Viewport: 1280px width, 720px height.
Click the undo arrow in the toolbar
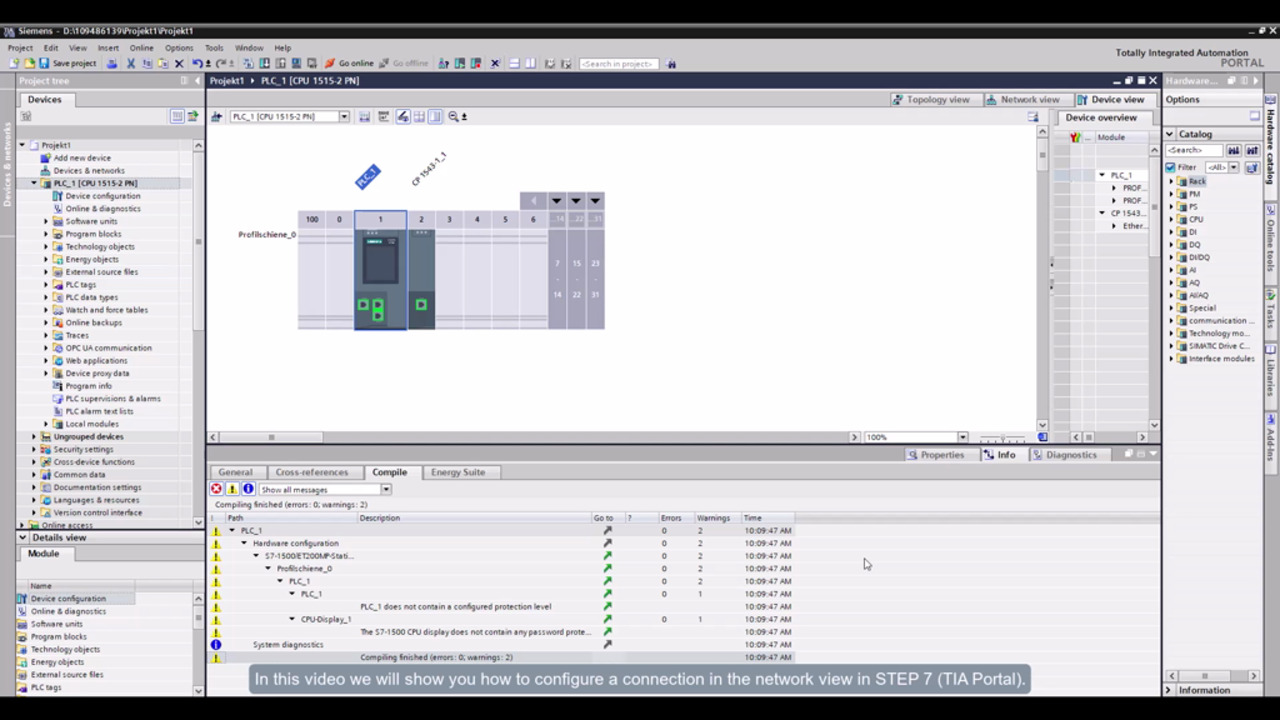point(197,63)
